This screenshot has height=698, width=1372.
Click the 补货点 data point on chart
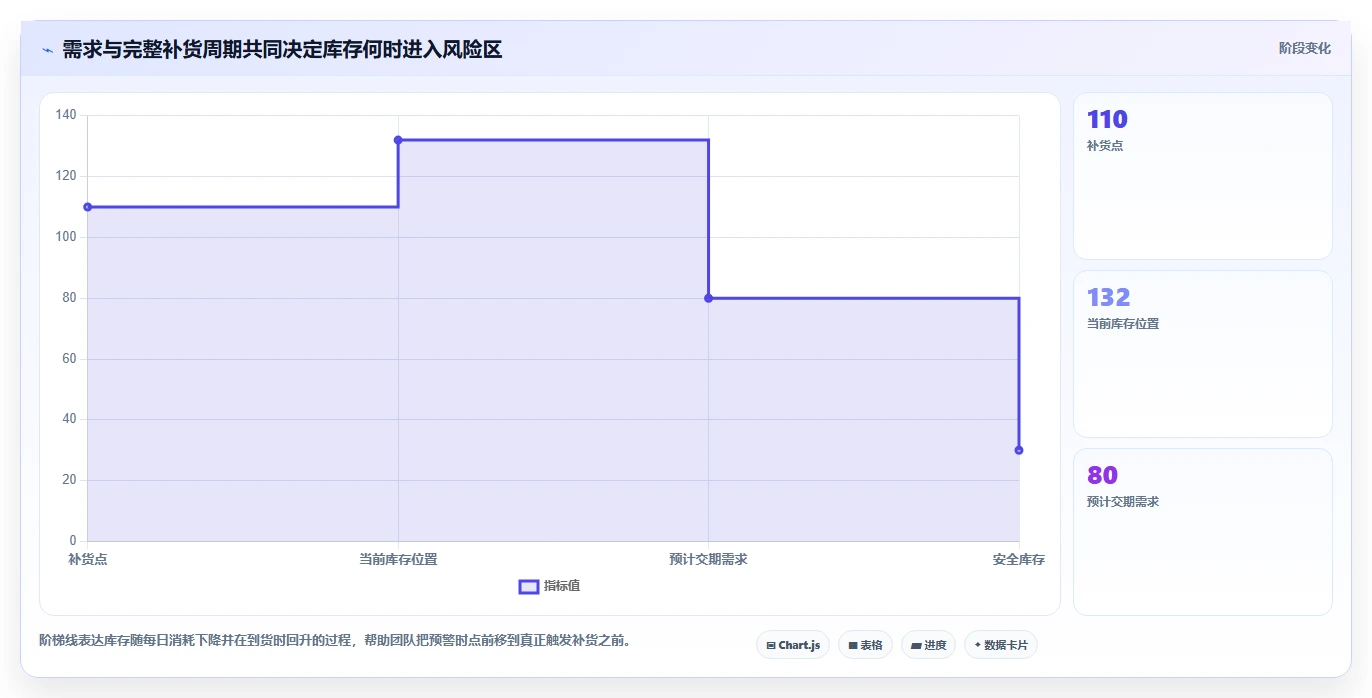pos(88,207)
